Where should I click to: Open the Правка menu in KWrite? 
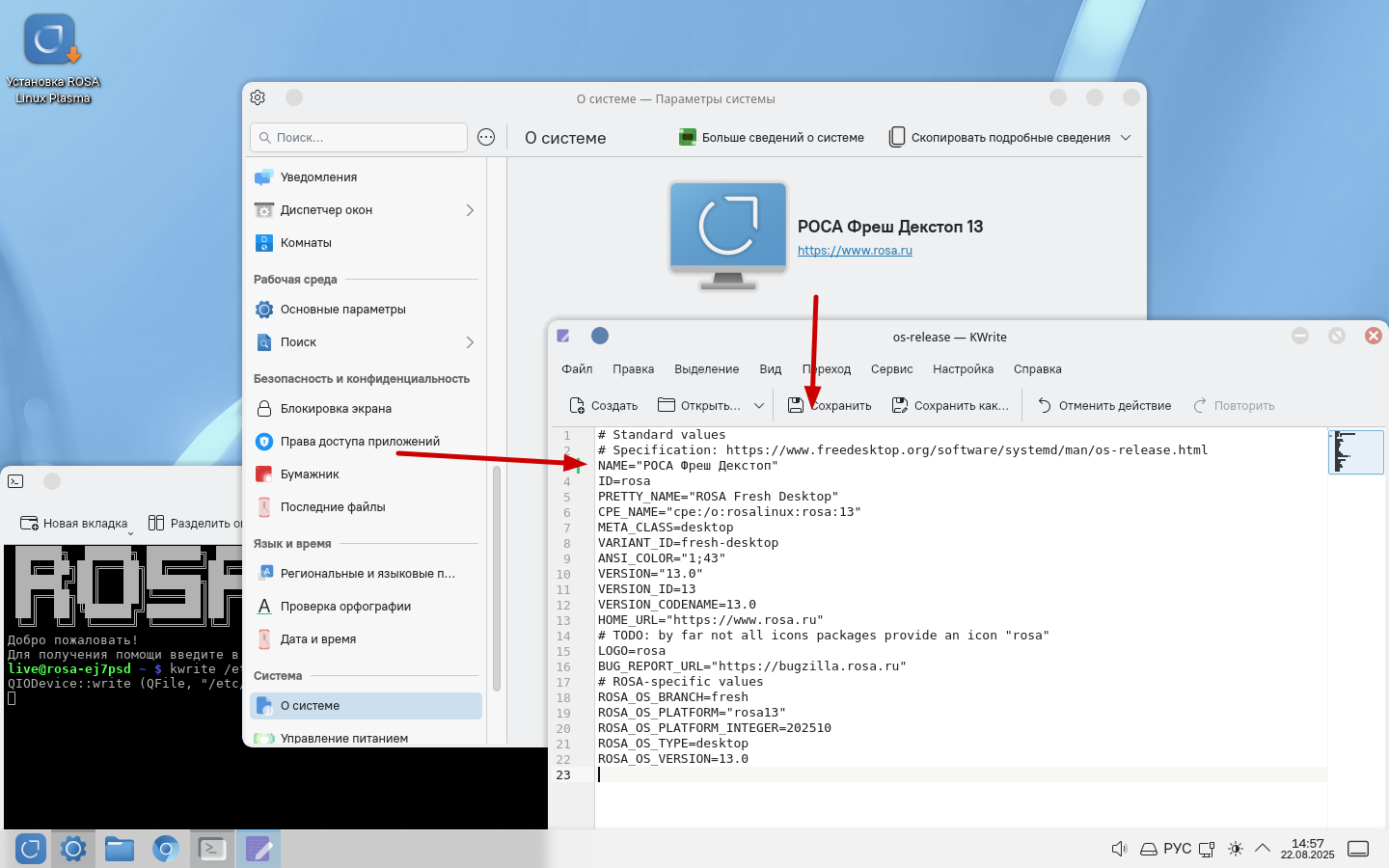tap(633, 369)
